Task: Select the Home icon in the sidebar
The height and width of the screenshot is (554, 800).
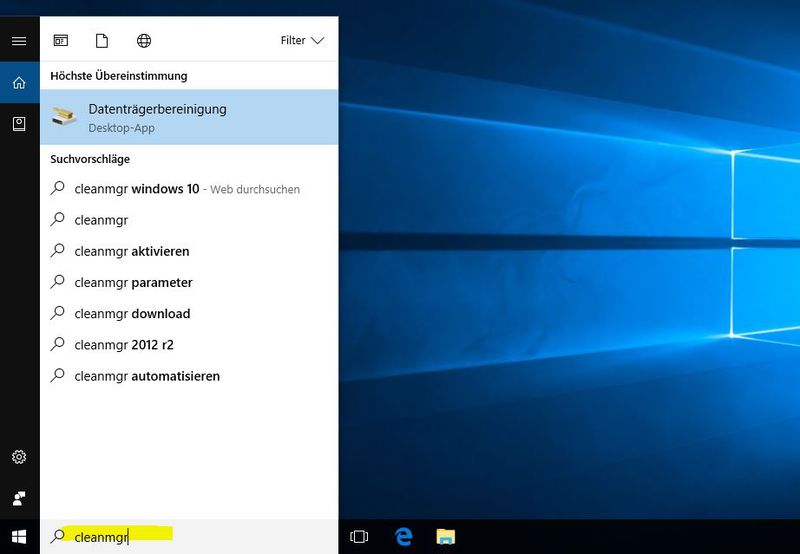Action: [19, 82]
